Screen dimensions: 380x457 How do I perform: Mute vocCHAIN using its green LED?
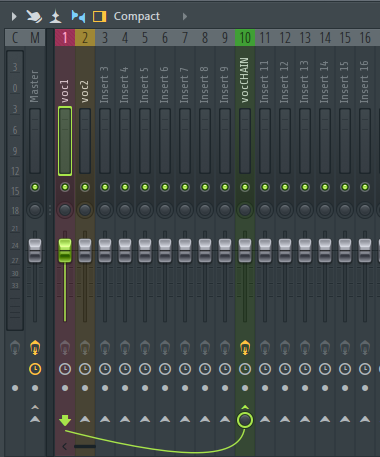[245, 187]
